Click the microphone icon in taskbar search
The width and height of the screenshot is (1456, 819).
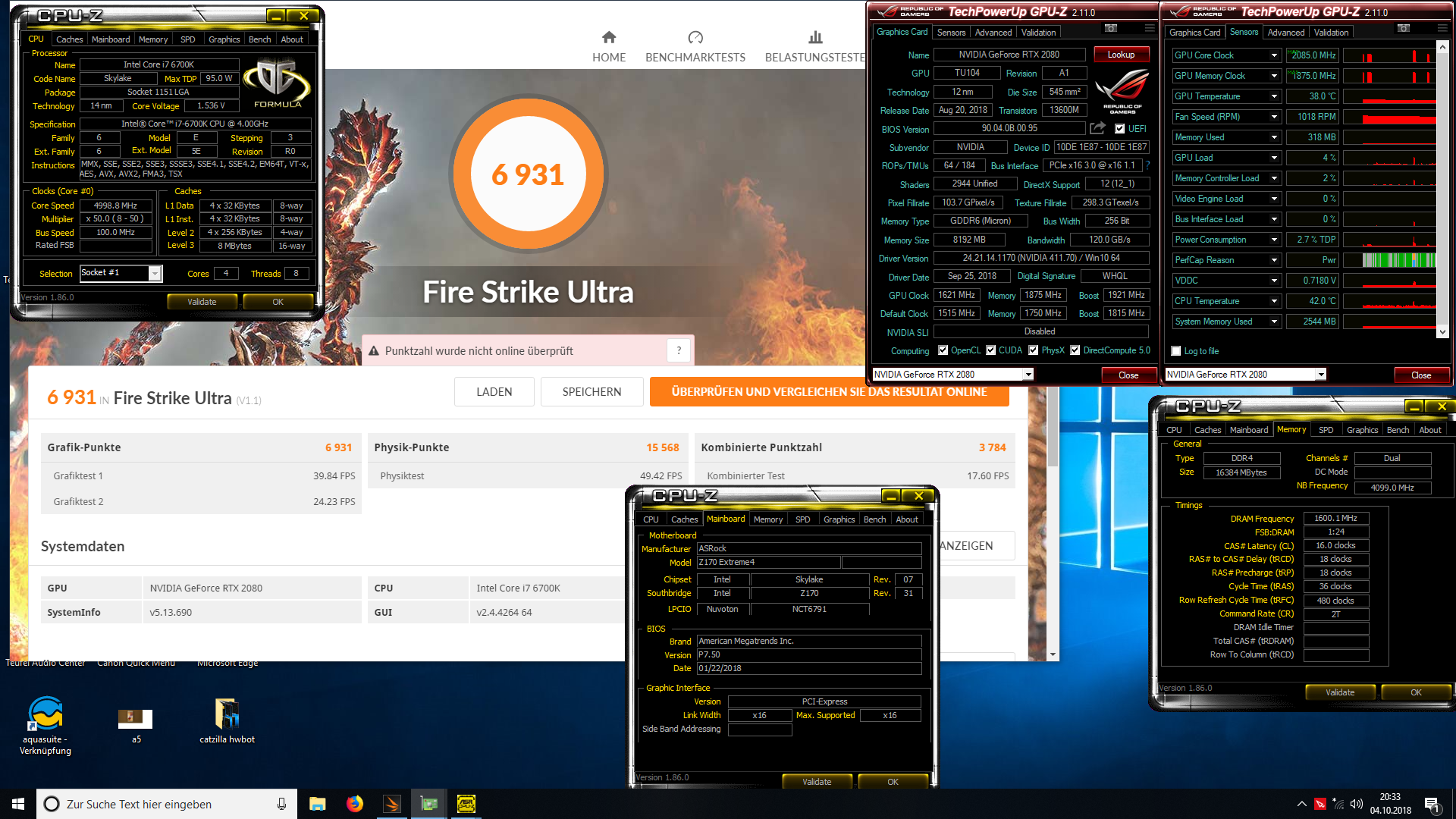tap(281, 804)
